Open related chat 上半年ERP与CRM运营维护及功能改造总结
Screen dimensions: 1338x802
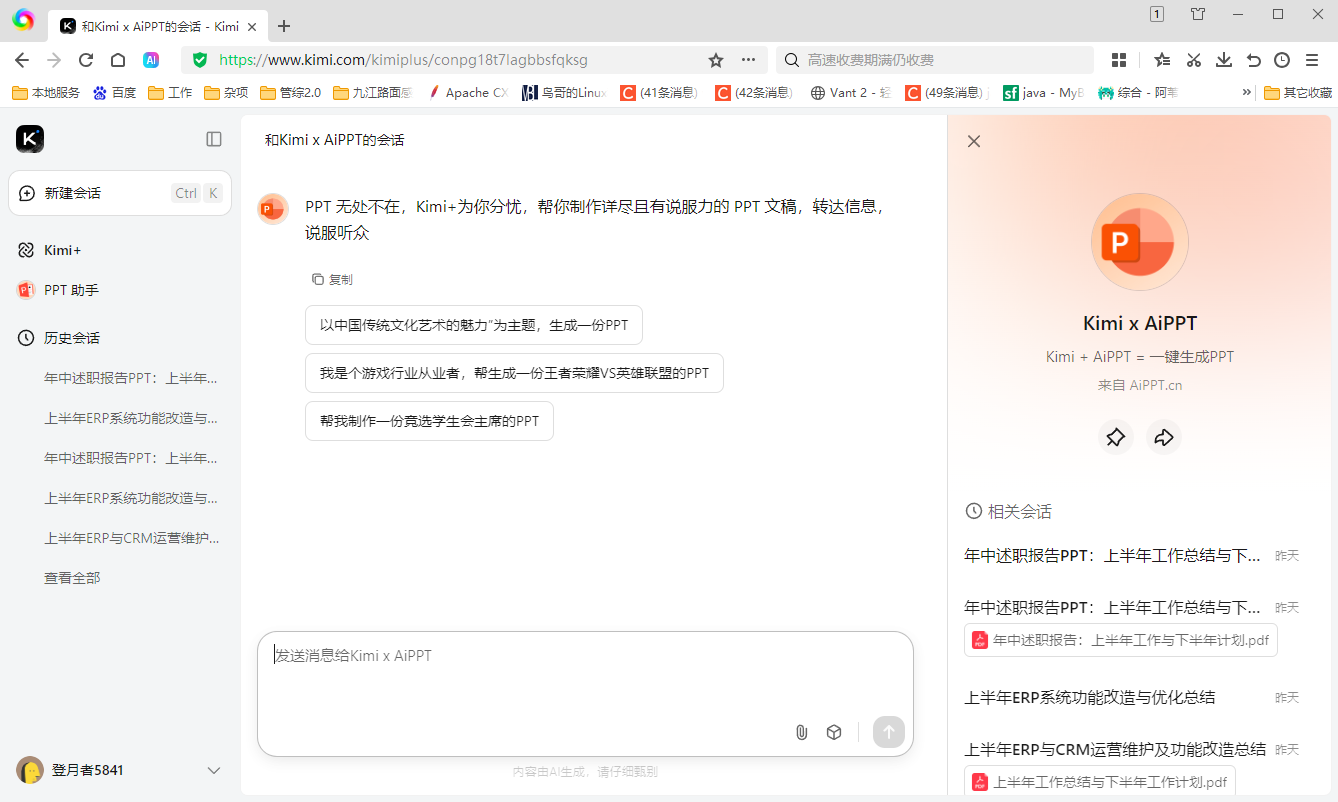point(1115,749)
